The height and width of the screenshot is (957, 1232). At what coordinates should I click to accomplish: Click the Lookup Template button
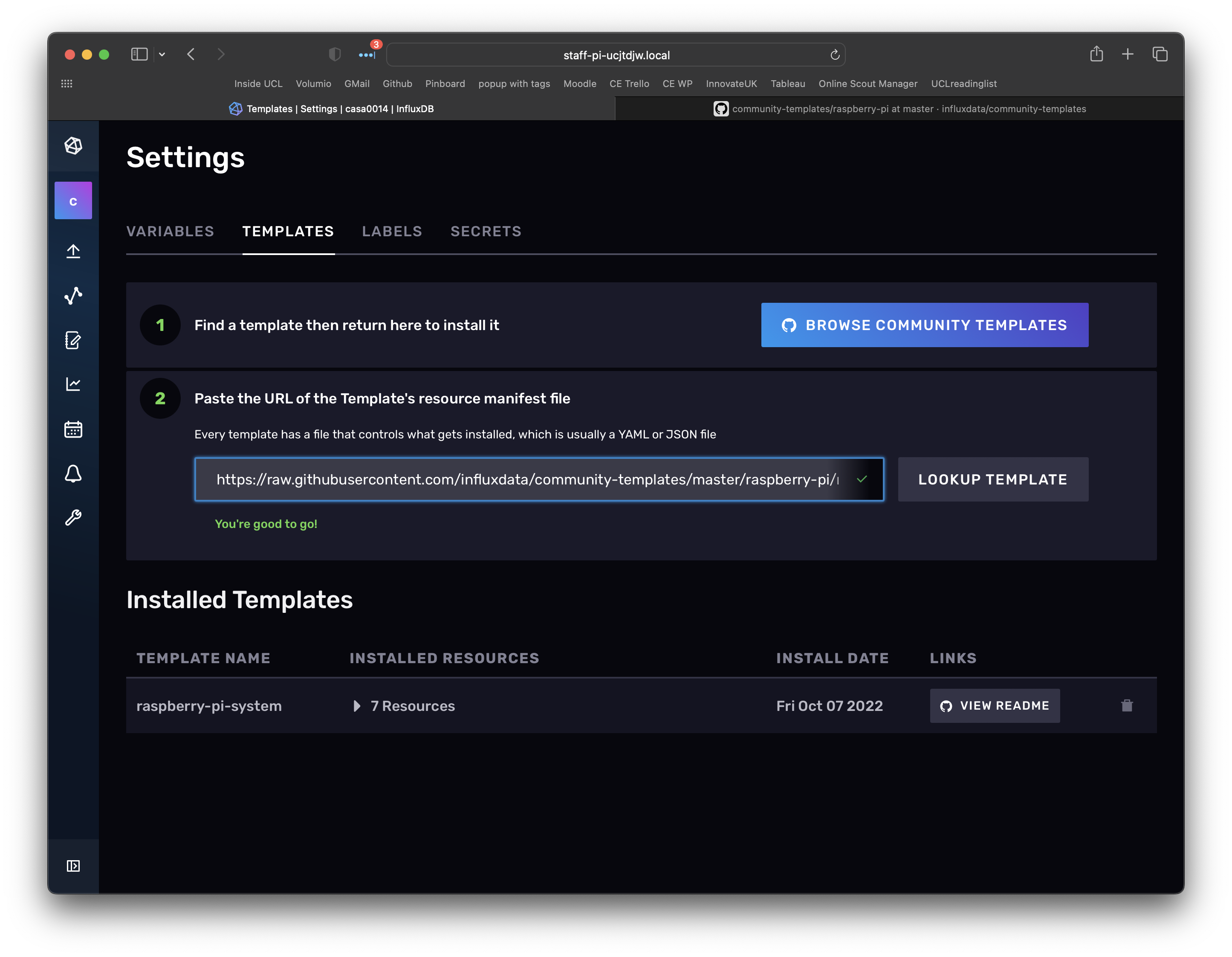pyautogui.click(x=993, y=480)
